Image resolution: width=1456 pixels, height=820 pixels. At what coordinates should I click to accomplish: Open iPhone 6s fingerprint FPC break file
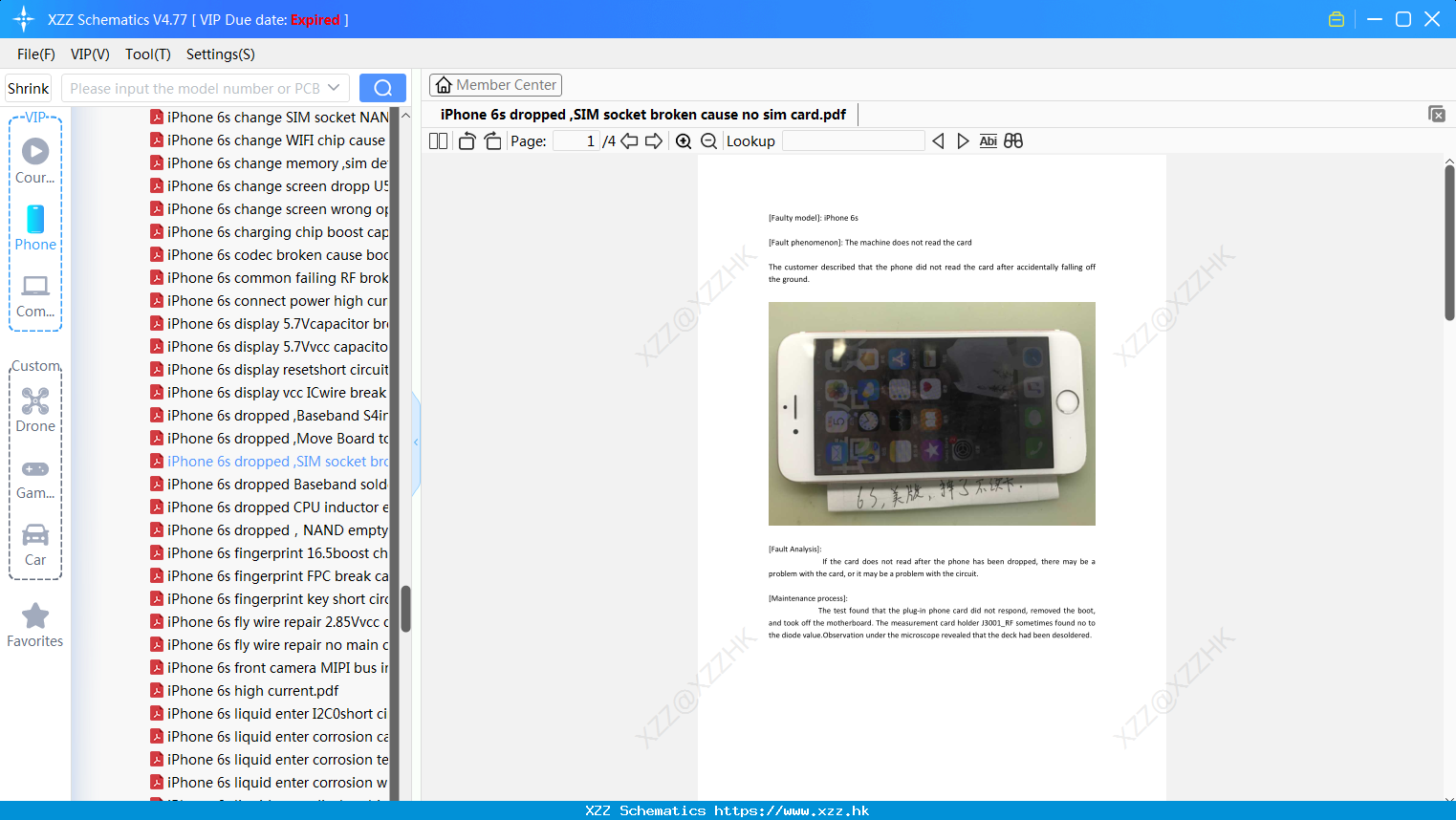pos(269,576)
